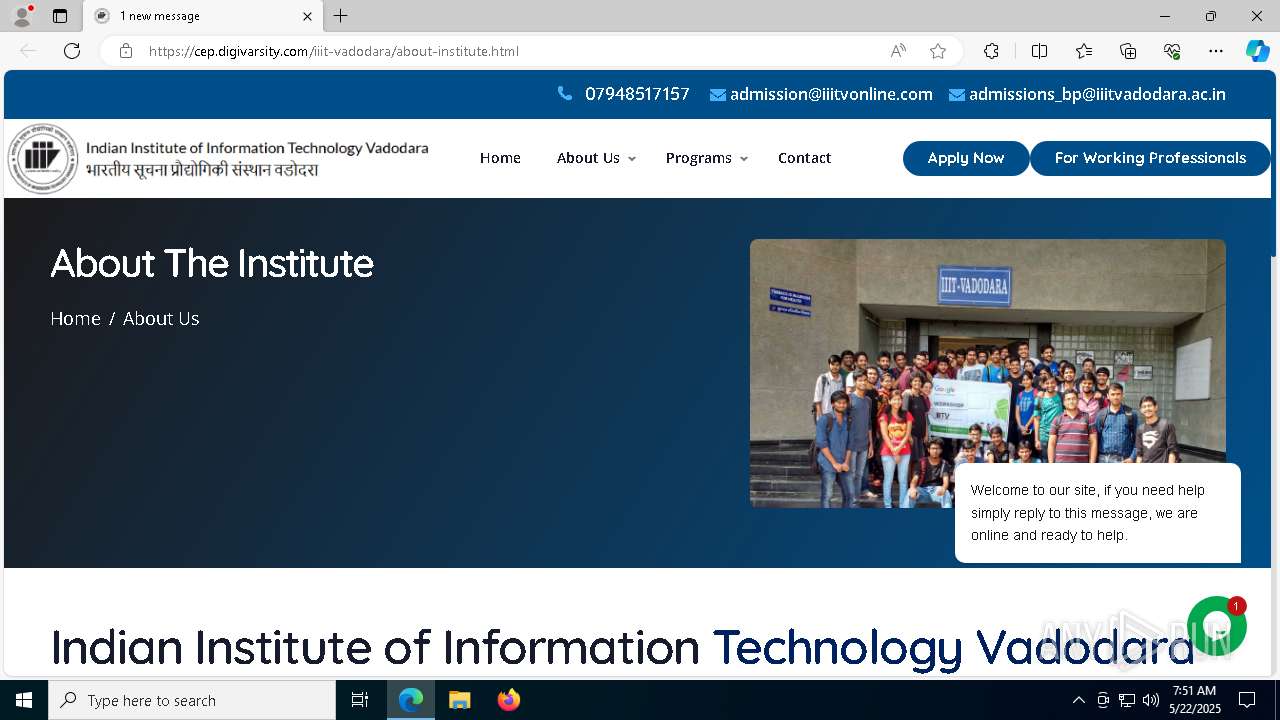Click the address bar URL
1280x720 pixels.
coord(334,51)
